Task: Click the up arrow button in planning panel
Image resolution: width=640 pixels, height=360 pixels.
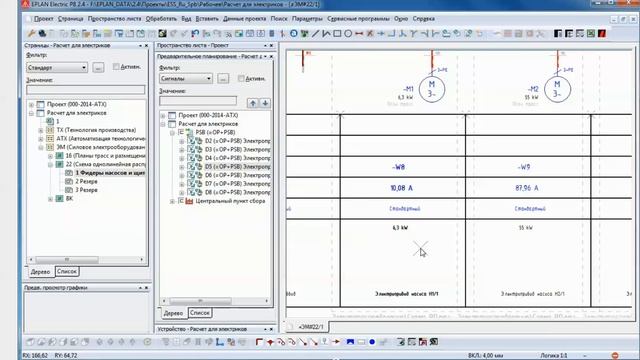Action: 253,103
